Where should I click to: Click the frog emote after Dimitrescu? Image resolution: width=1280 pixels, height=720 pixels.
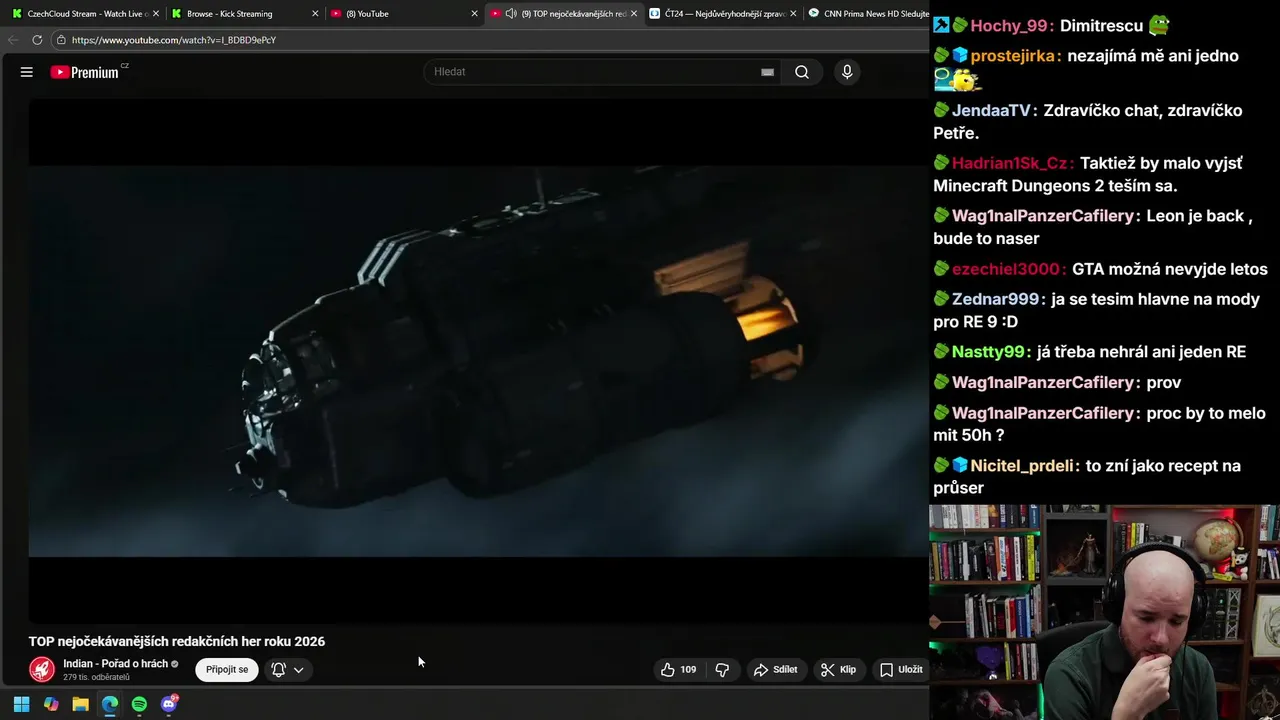[1158, 25]
